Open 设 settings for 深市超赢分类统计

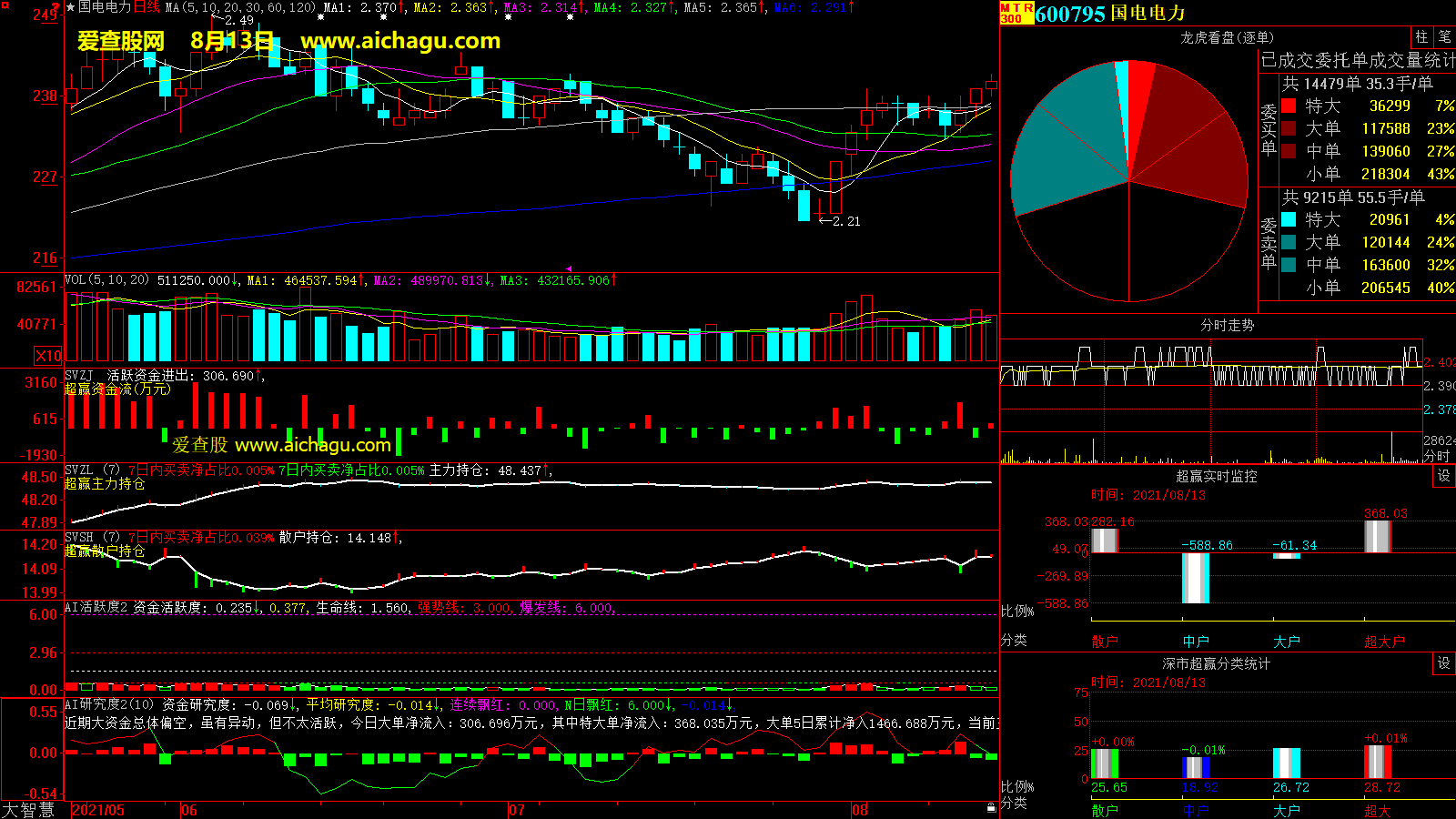click(1443, 663)
